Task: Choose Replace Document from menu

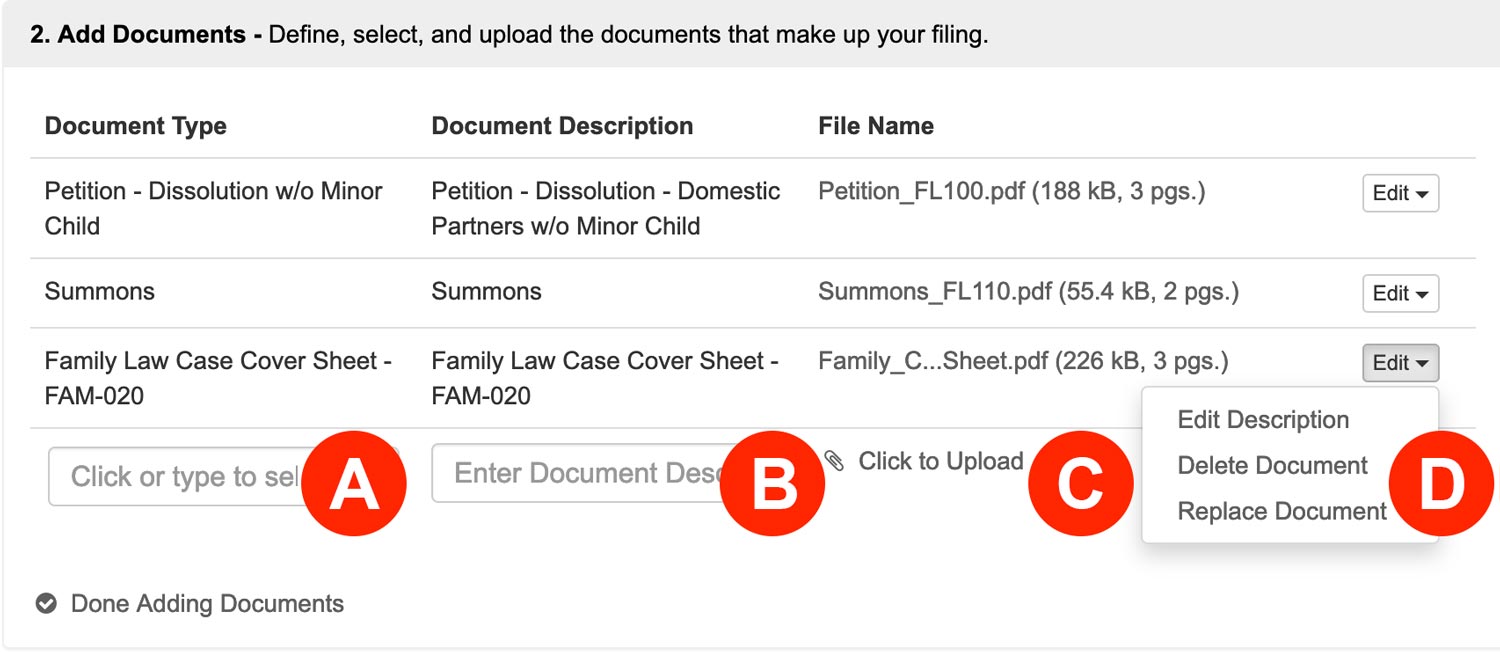Action: click(1282, 511)
